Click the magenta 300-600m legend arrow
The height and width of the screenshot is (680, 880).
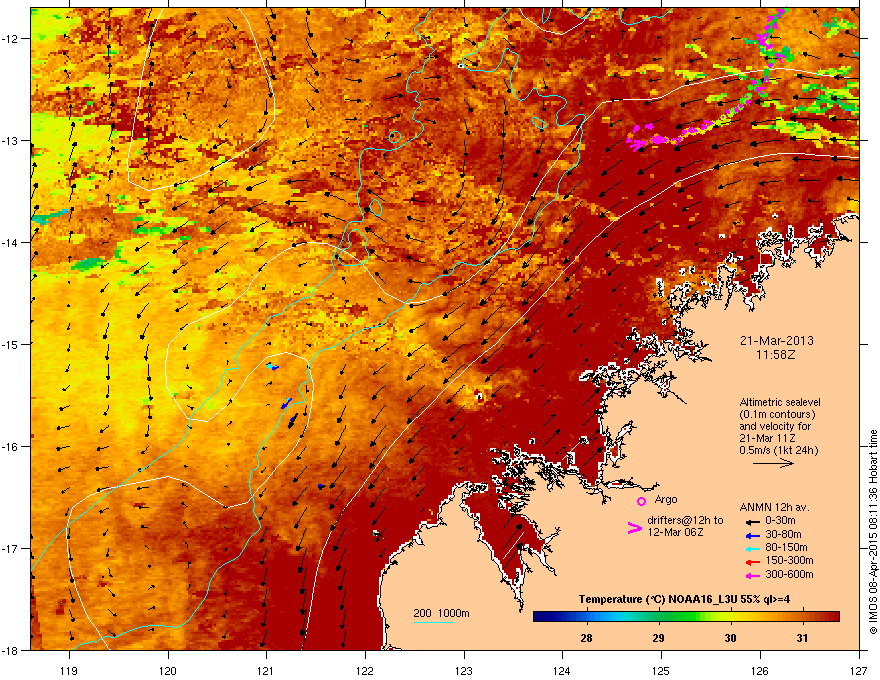752,575
